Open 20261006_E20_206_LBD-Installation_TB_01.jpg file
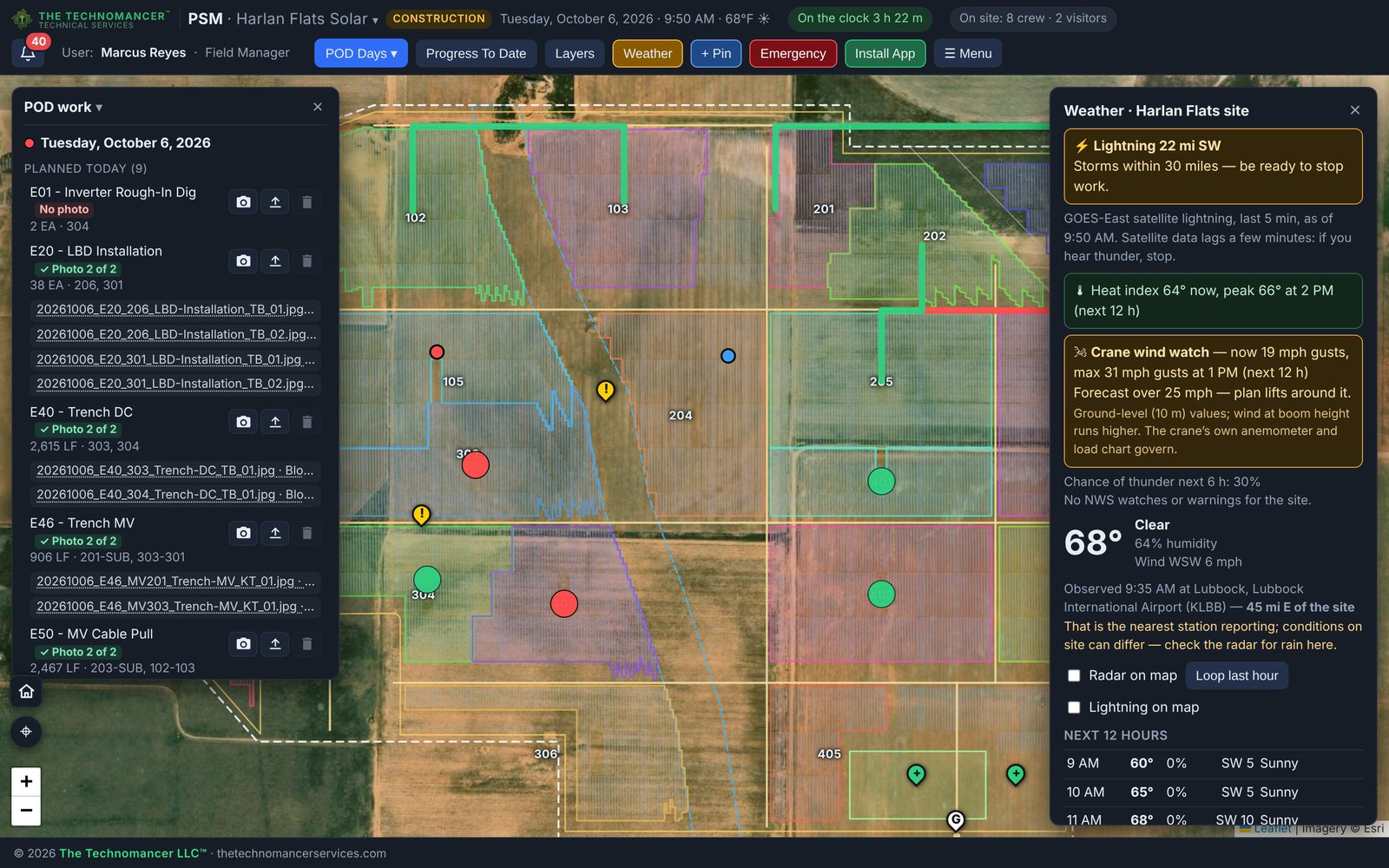Image resolution: width=1389 pixels, height=868 pixels. [175, 309]
